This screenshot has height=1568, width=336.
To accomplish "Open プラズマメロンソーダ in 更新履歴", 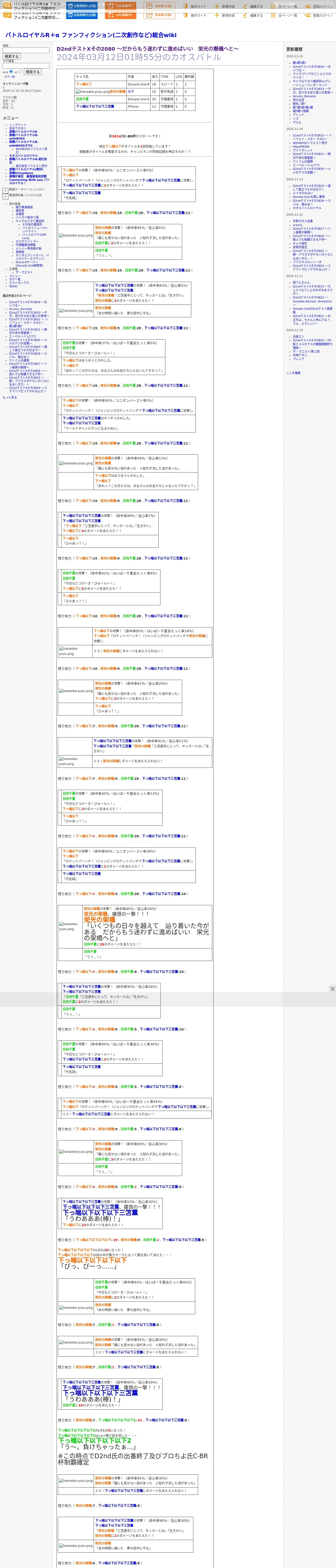I will [x=307, y=262].
